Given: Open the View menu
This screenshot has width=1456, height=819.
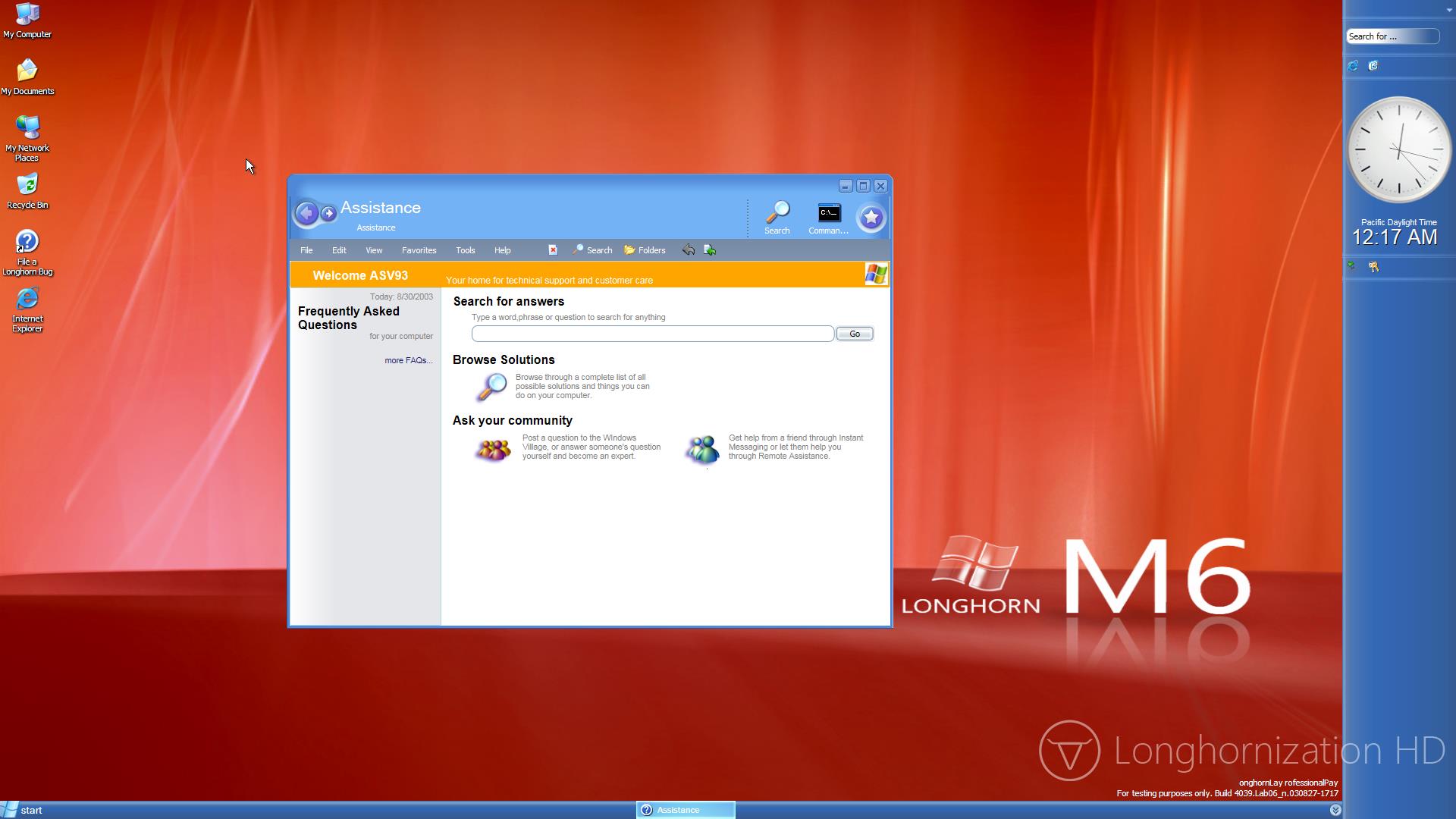Looking at the screenshot, I should 374,250.
